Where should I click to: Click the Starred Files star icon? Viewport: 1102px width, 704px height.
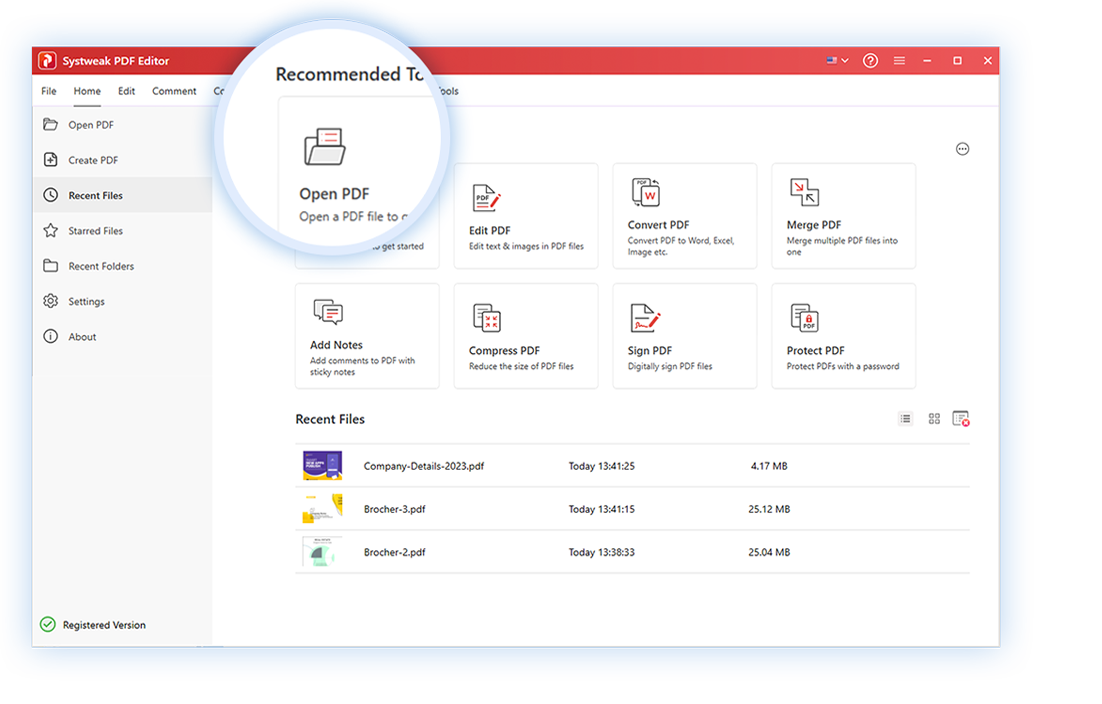51,230
